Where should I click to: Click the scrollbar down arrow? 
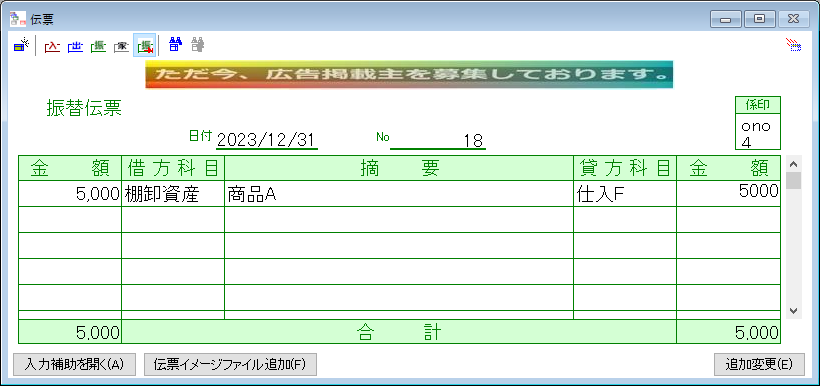(794, 311)
